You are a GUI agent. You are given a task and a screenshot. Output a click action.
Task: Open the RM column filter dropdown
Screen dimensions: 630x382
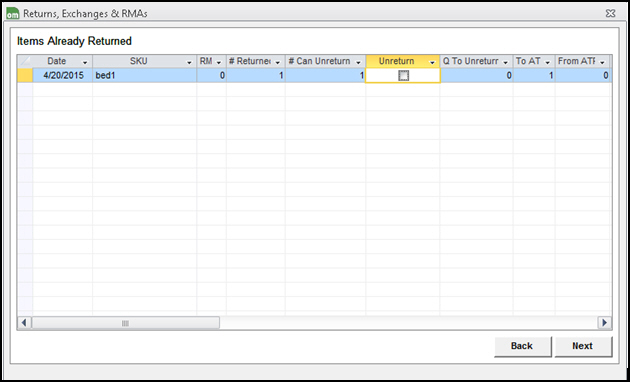coord(219,62)
